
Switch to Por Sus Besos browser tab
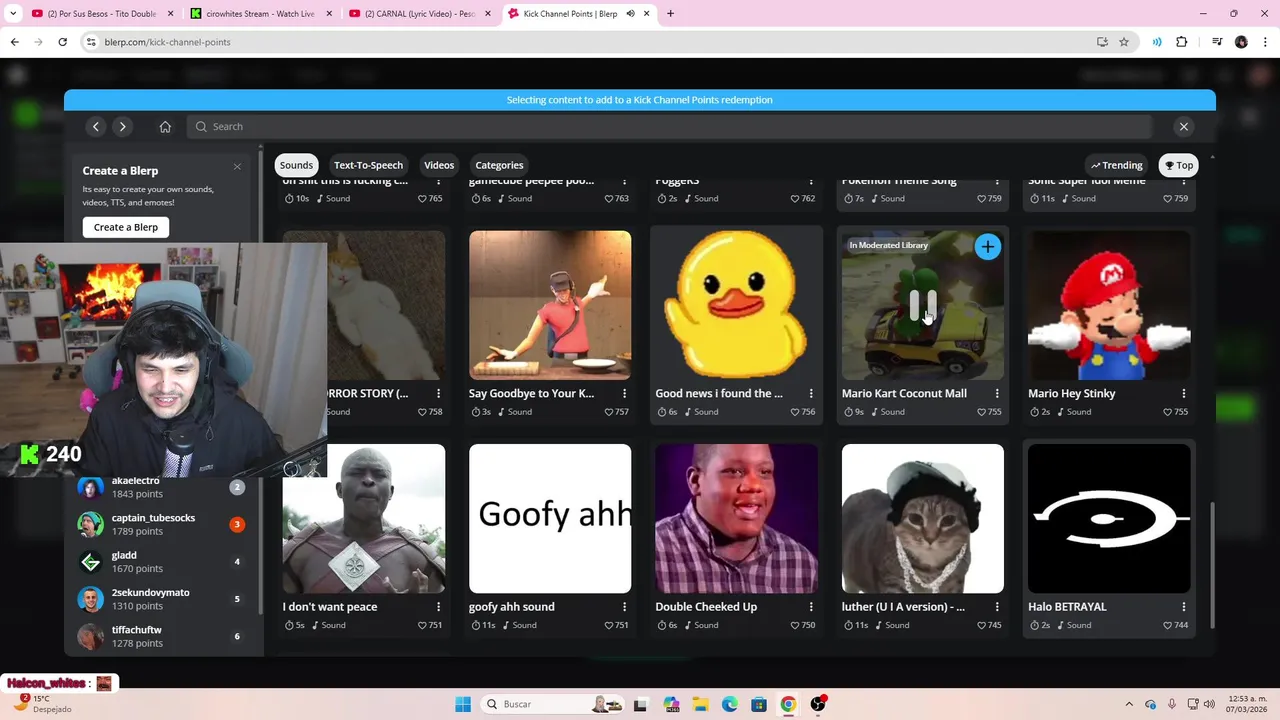(x=100, y=14)
